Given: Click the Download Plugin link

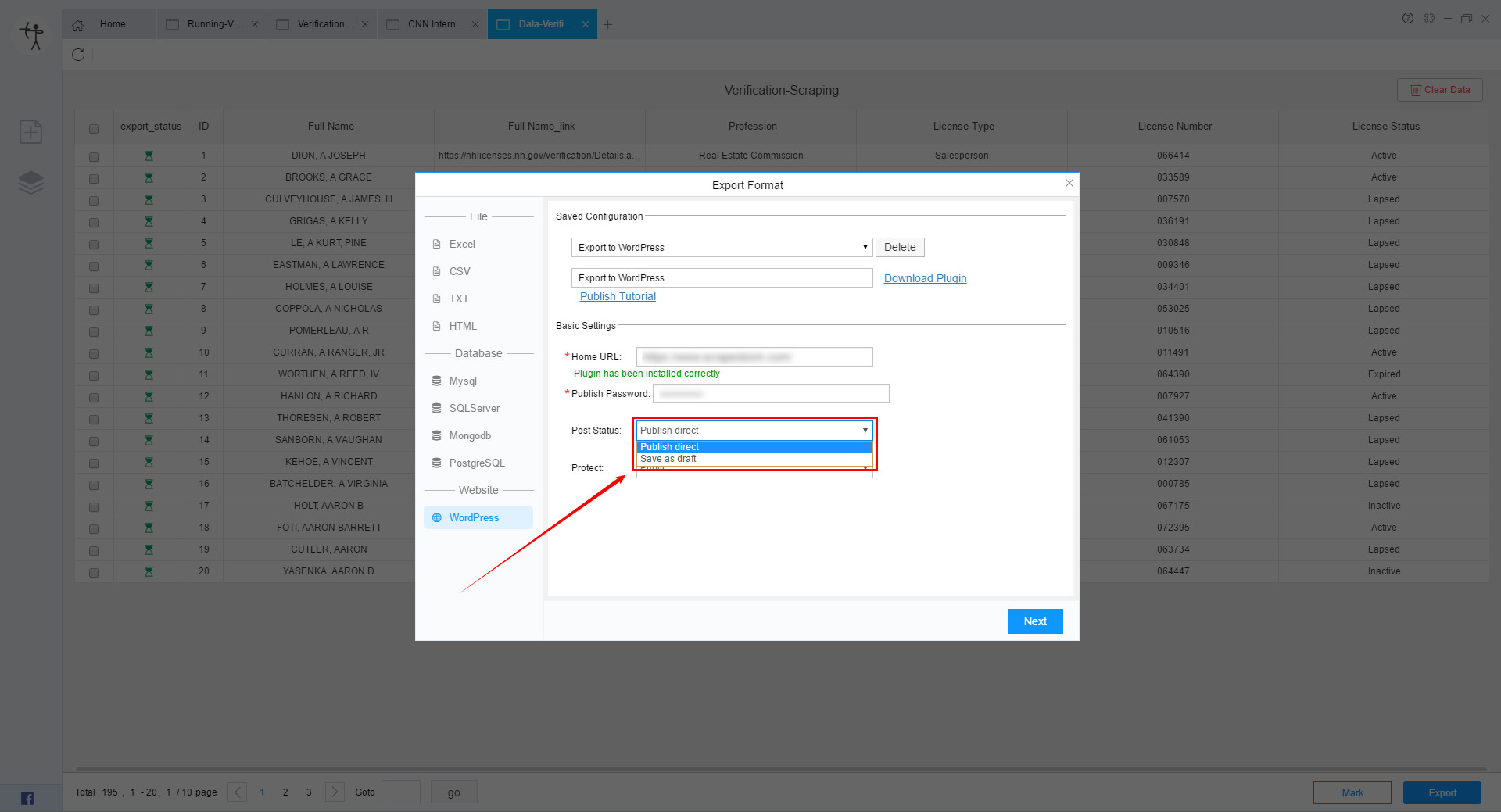Looking at the screenshot, I should (x=925, y=278).
